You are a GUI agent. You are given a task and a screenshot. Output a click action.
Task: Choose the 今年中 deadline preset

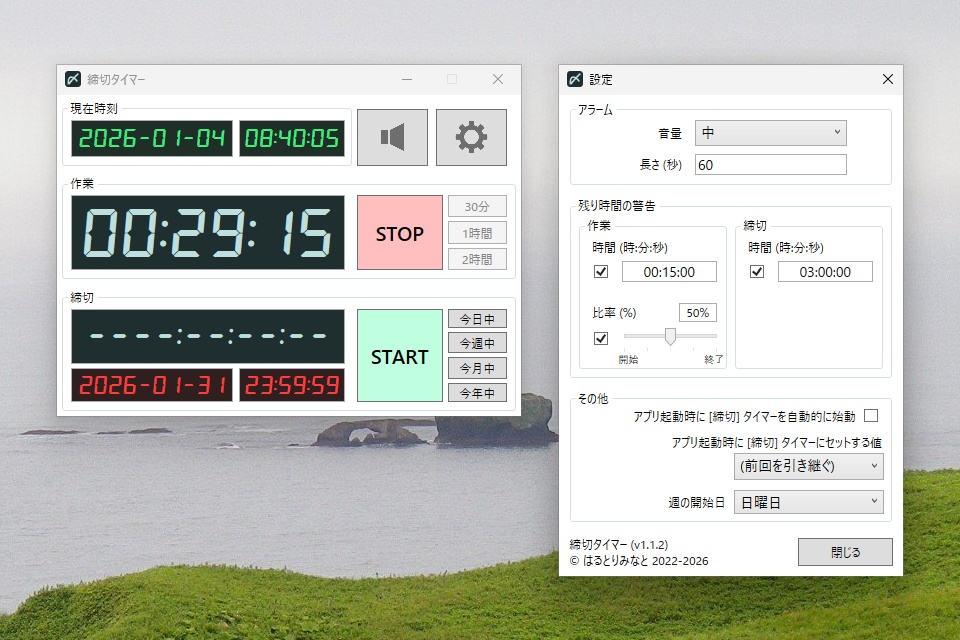[x=477, y=392]
